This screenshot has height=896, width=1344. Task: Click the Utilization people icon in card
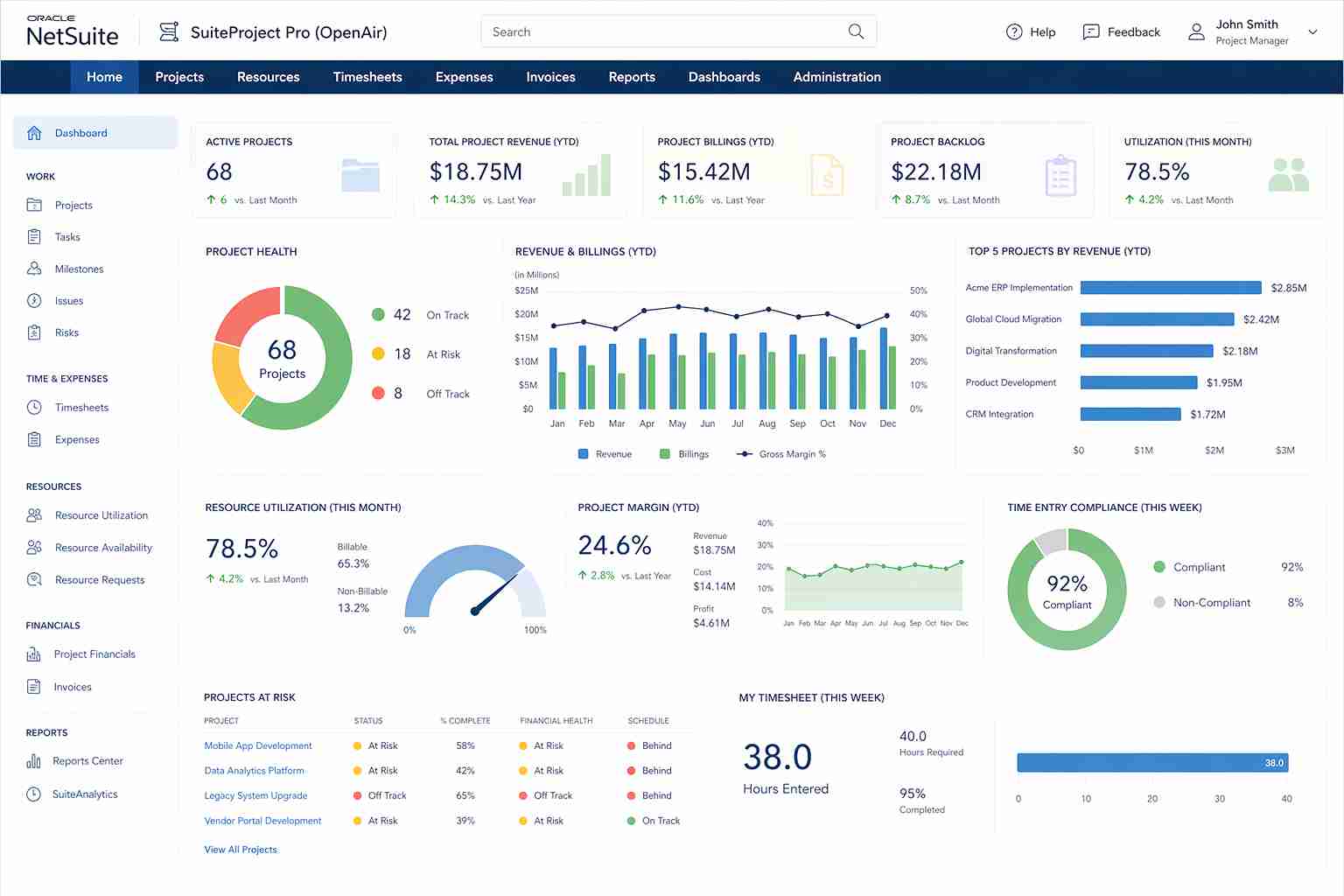(x=1289, y=175)
